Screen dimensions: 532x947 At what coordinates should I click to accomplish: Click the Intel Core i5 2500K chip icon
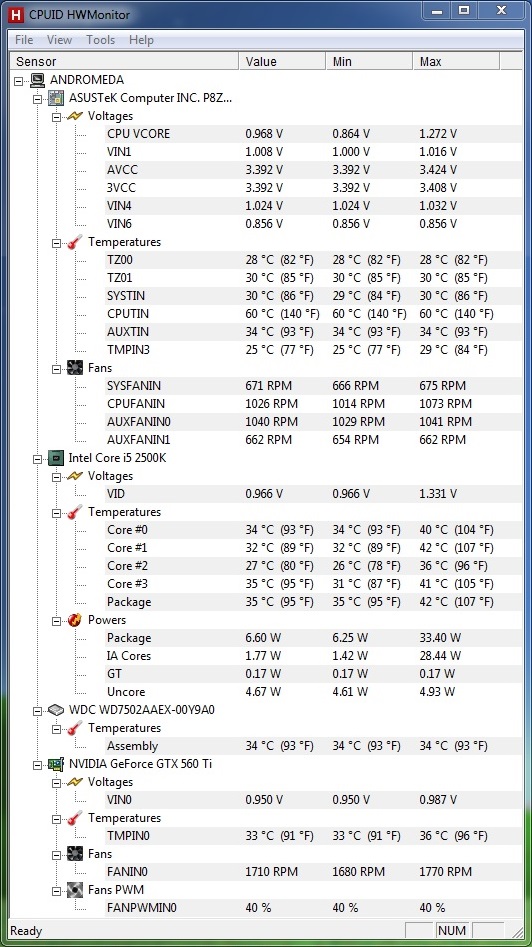[x=56, y=458]
